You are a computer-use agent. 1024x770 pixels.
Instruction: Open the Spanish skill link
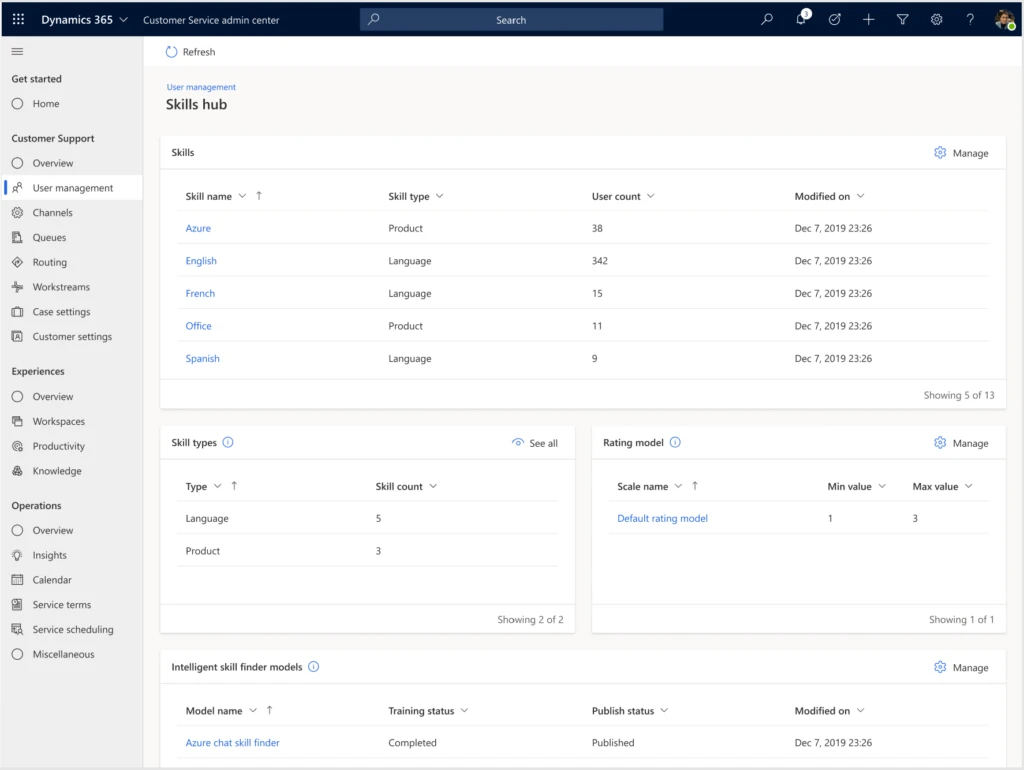[202, 359]
